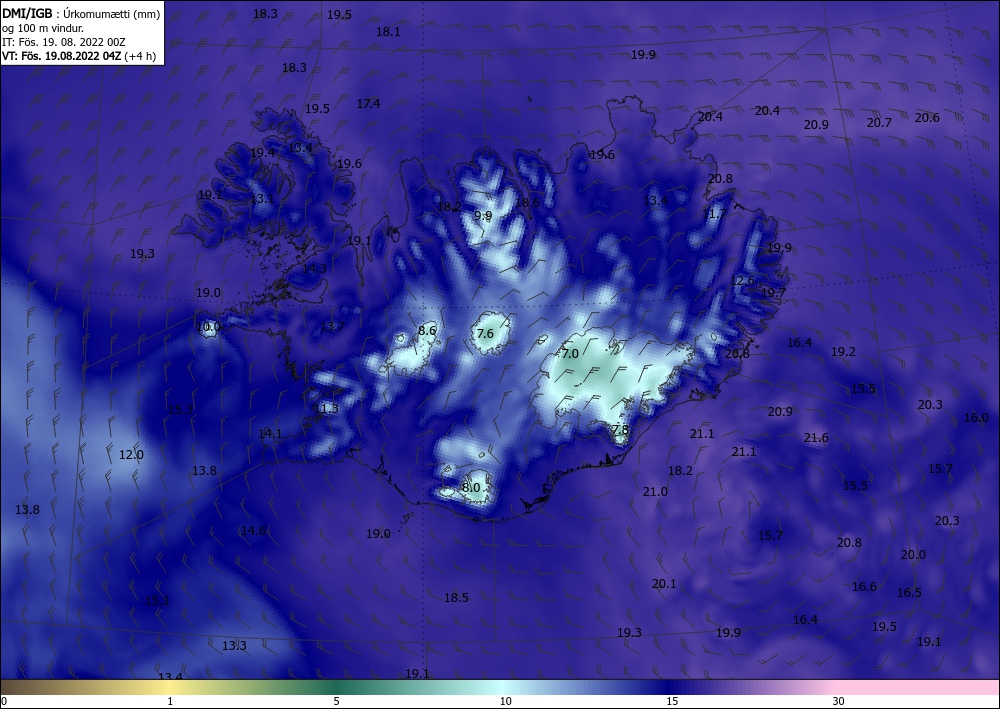Screen dimensions: 1000x709
Task: Click the map value 20.7
Action: tap(879, 122)
